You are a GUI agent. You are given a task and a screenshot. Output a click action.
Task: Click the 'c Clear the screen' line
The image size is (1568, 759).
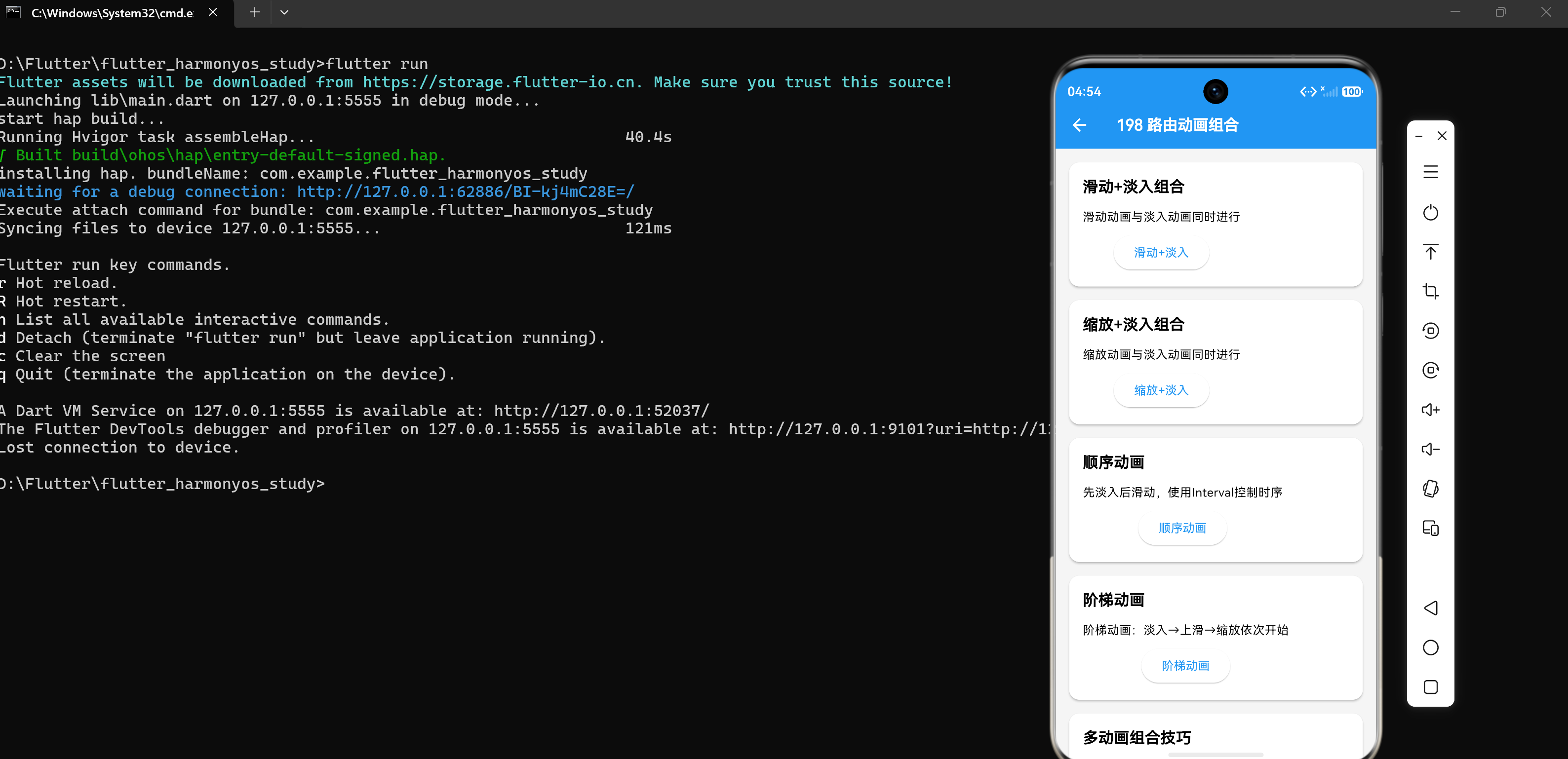(83, 356)
